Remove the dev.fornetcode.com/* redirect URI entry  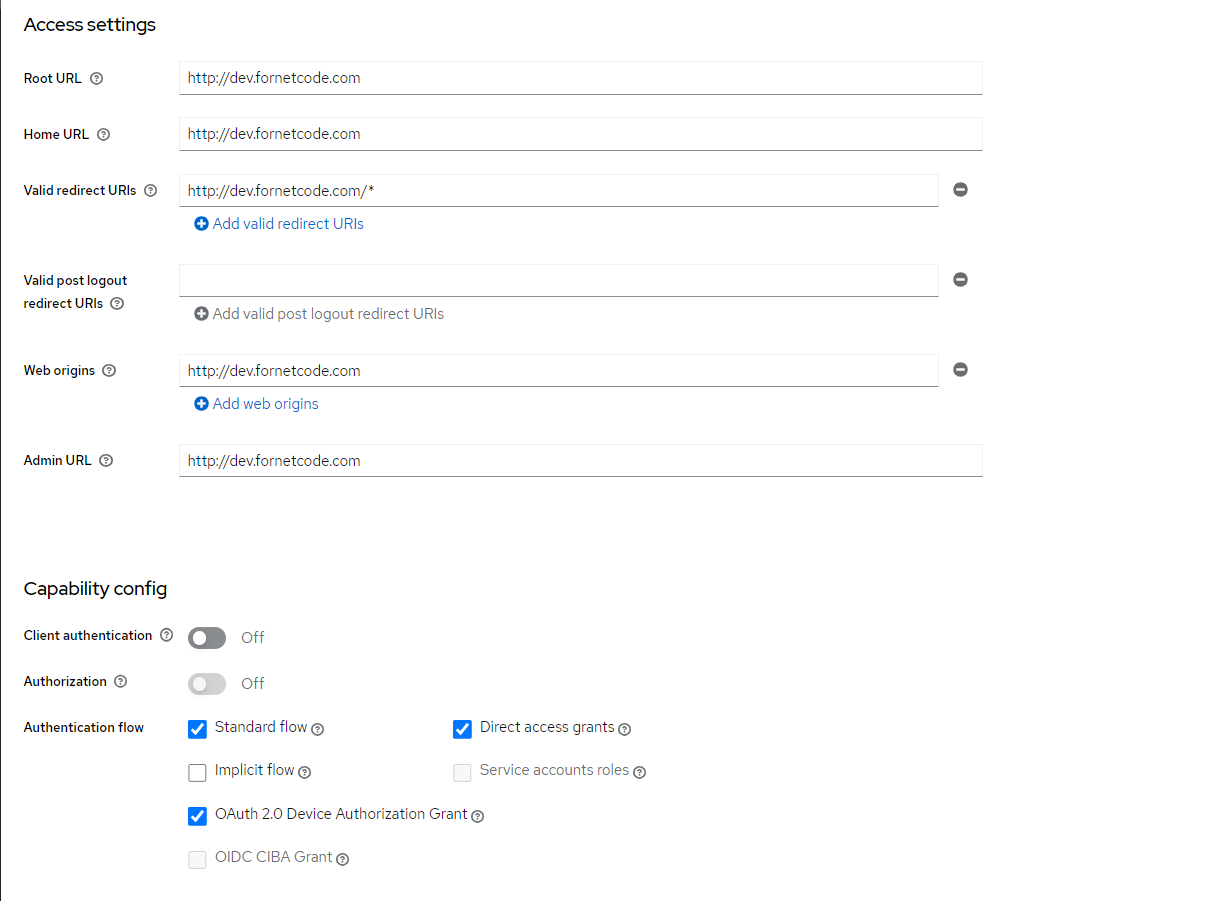[960, 190]
